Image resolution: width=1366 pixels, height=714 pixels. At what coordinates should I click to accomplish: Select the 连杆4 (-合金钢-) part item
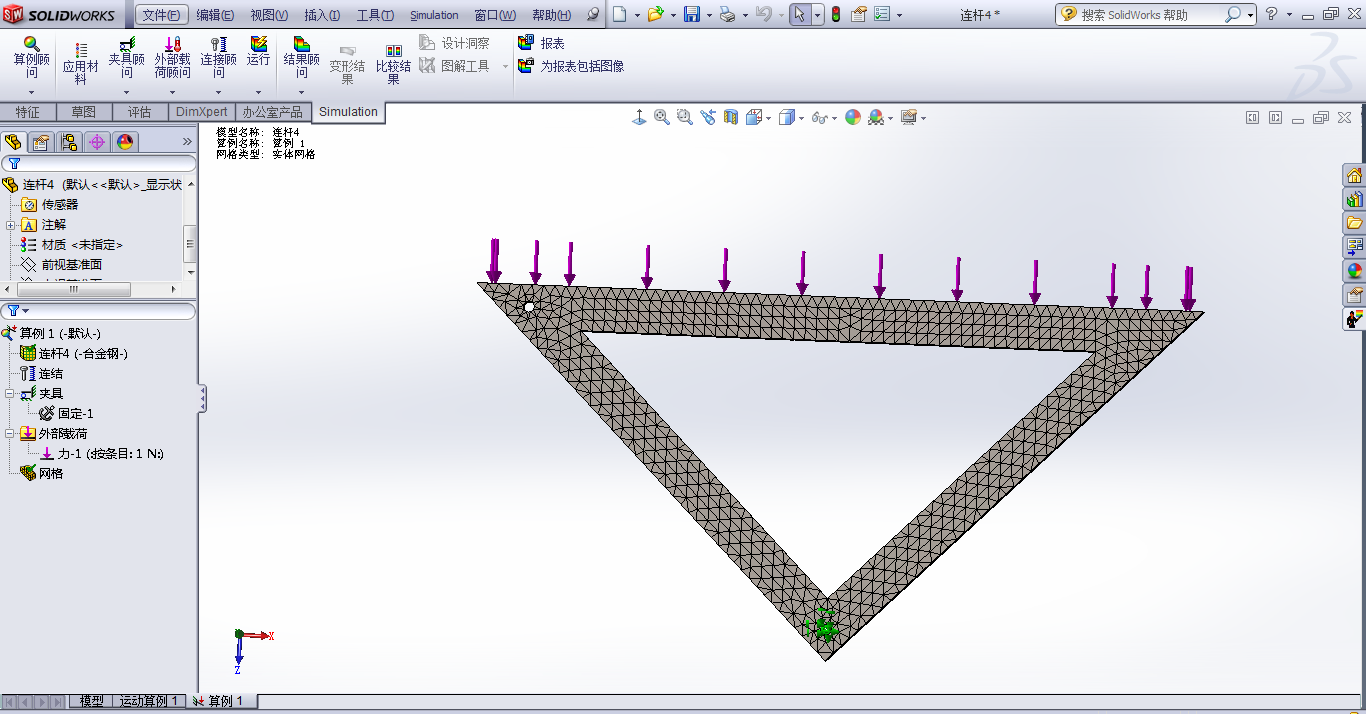74,353
